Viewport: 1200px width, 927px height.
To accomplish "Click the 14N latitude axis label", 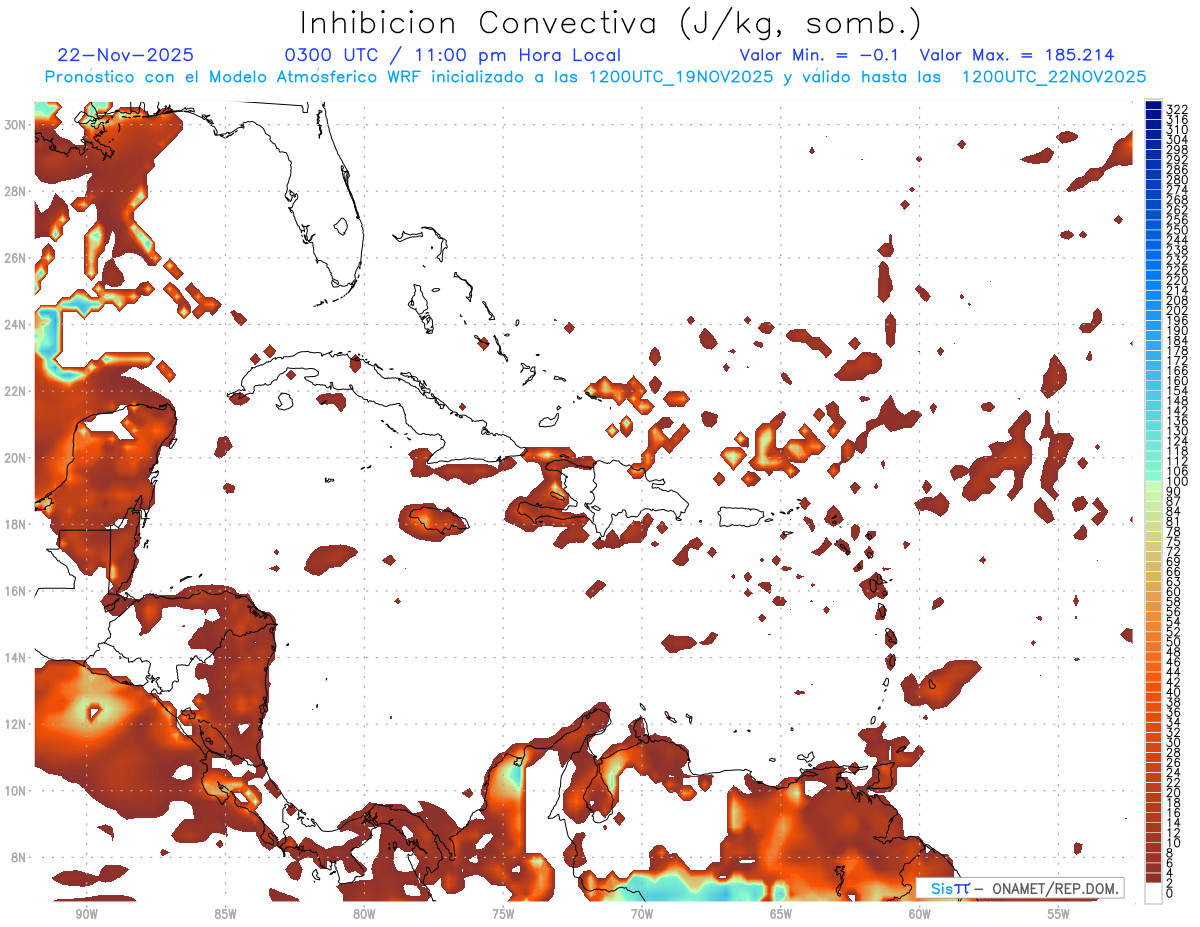I will pyautogui.click(x=15, y=657).
